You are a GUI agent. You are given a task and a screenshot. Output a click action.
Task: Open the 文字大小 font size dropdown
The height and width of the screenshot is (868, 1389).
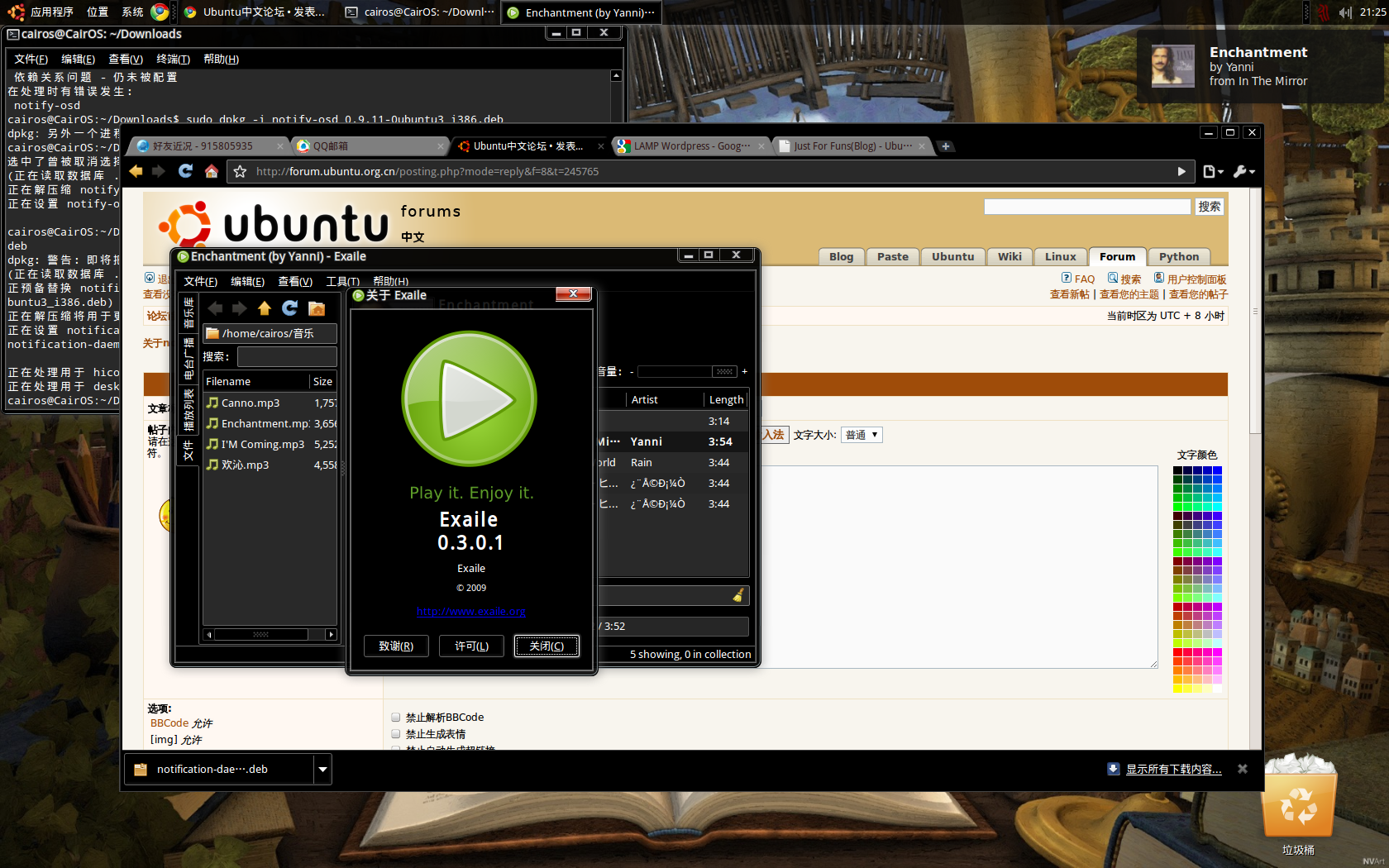[862, 435]
